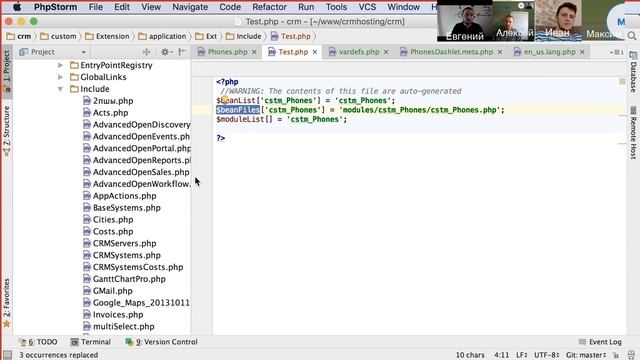Viewport: 640px width, 360px height.
Task: Expand the GlobalLinks folder
Action: pyautogui.click(x=60, y=77)
